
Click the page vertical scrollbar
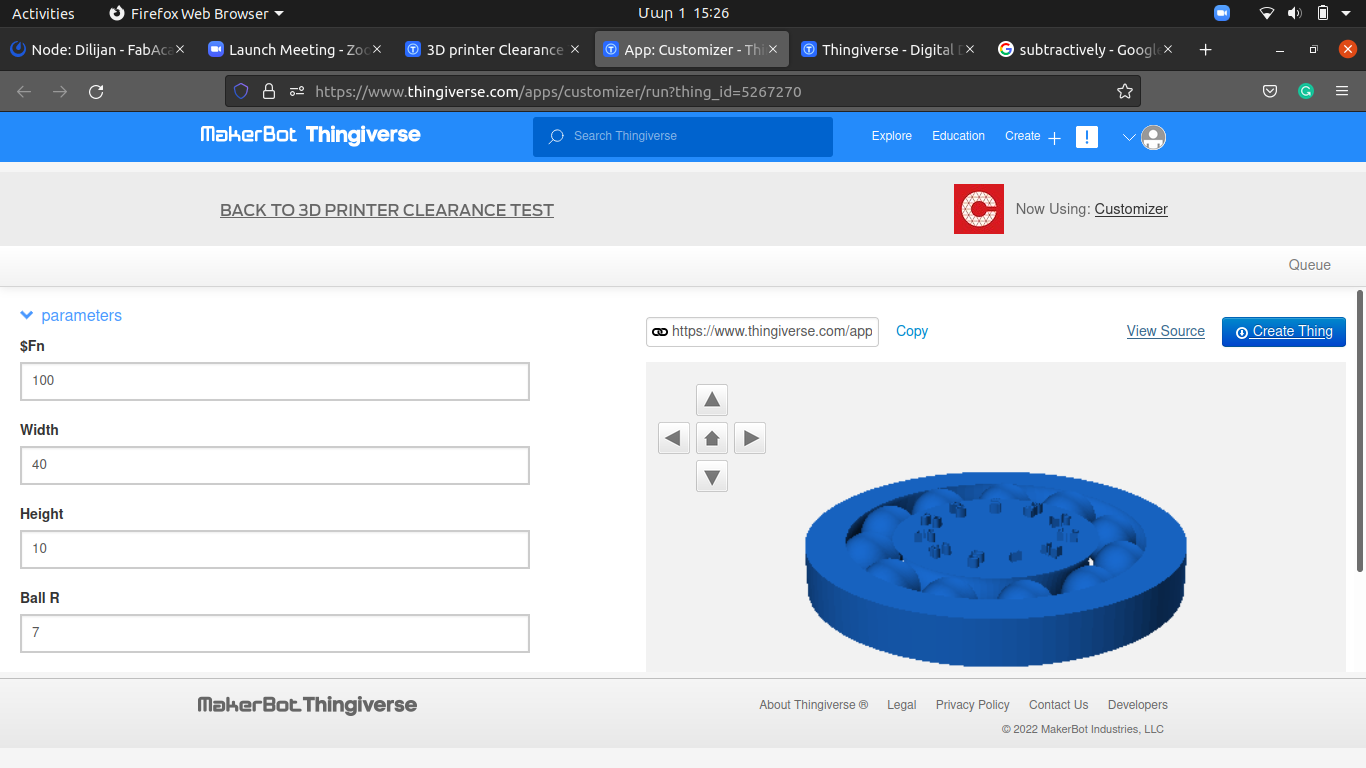1360,430
